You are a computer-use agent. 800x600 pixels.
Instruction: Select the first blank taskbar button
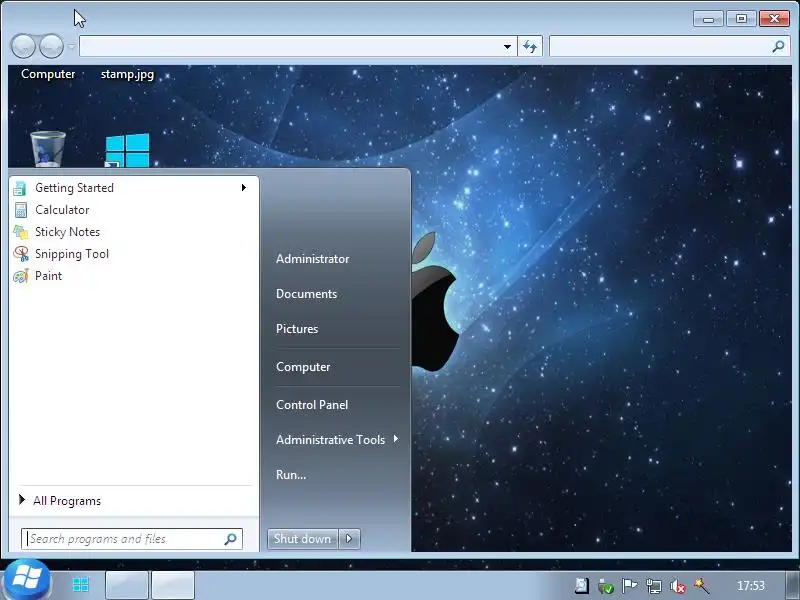pyautogui.click(x=127, y=585)
